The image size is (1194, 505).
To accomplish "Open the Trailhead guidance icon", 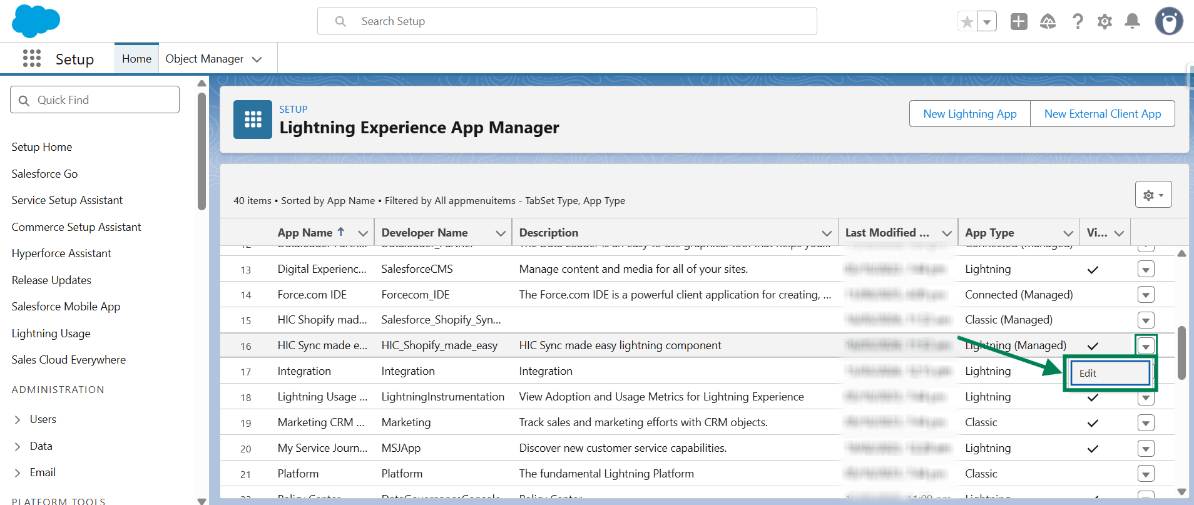I will pos(1048,22).
